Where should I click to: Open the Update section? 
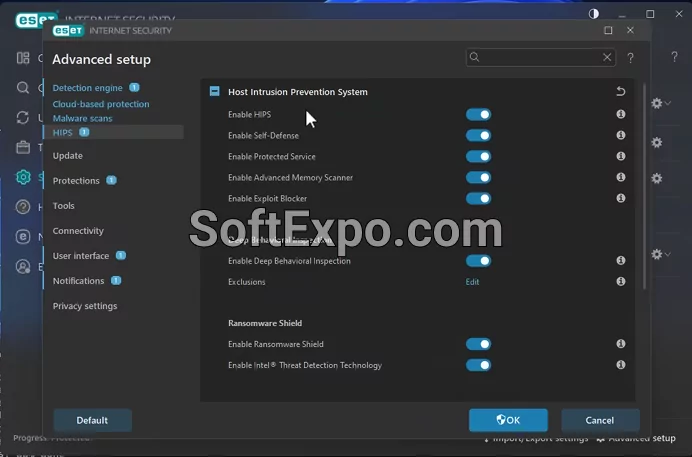[x=68, y=156]
